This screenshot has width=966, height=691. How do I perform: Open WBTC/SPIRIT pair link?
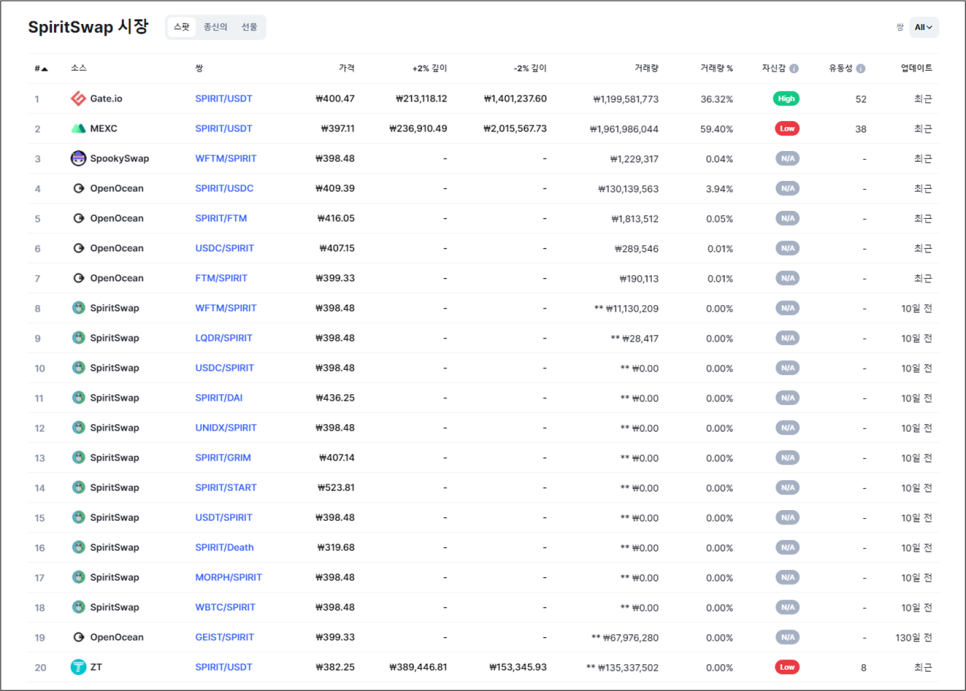pyautogui.click(x=225, y=607)
